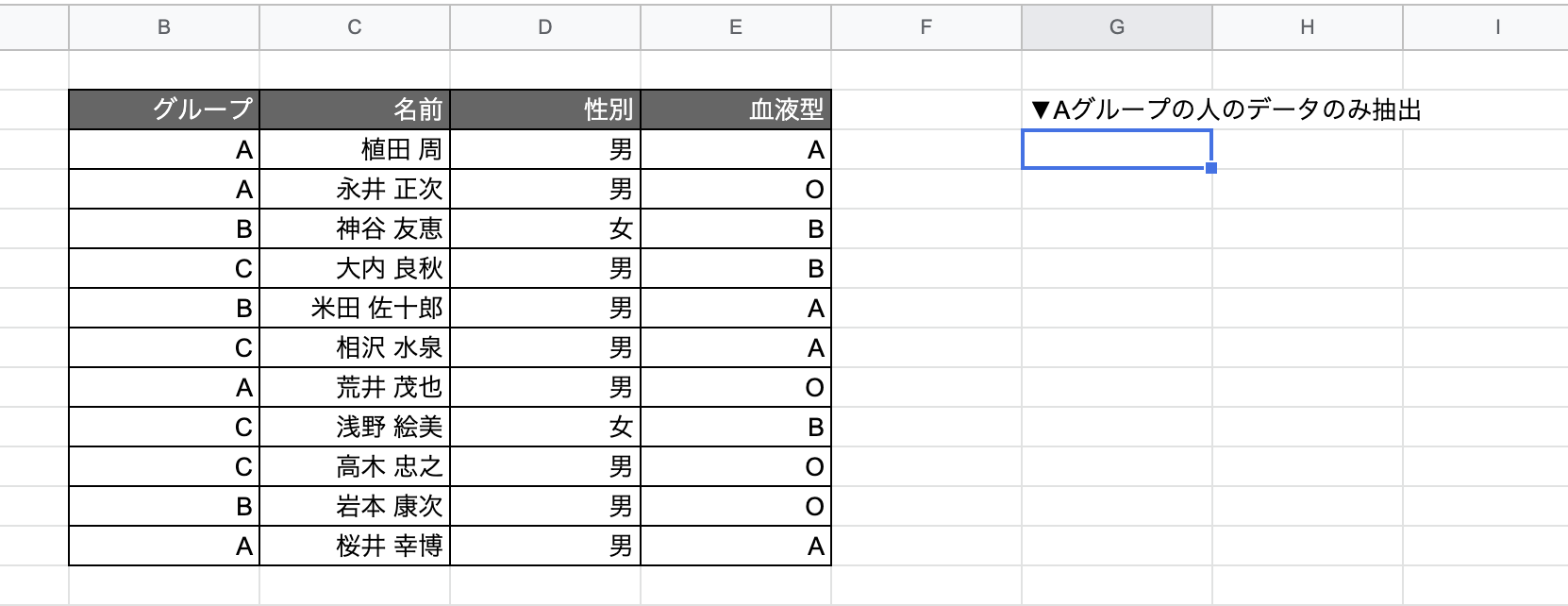This screenshot has height=606, width=1568.
Task: Select the 血液型 header cell
Action: click(736, 110)
